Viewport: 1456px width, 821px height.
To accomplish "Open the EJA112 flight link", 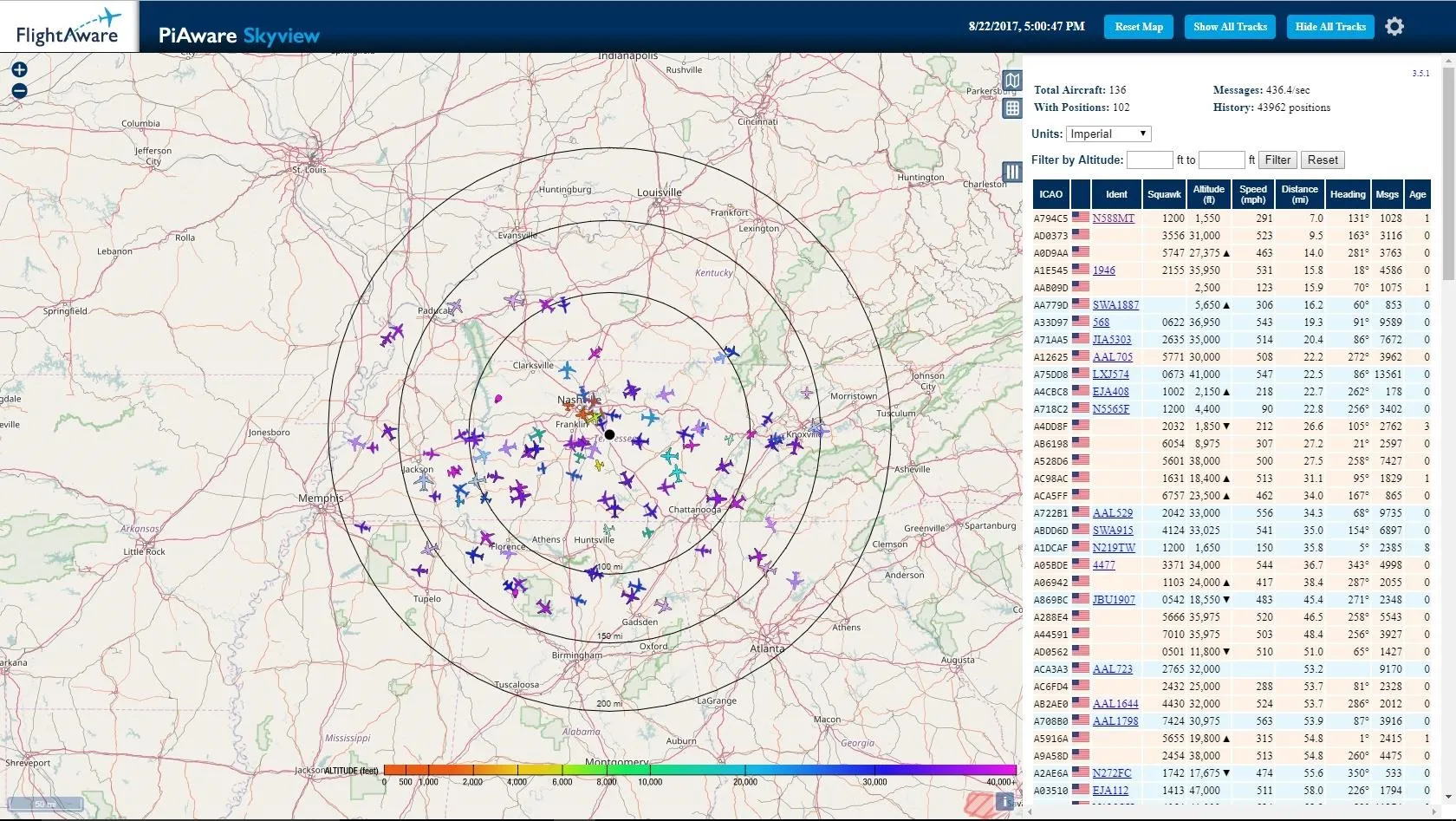I will click(1110, 791).
